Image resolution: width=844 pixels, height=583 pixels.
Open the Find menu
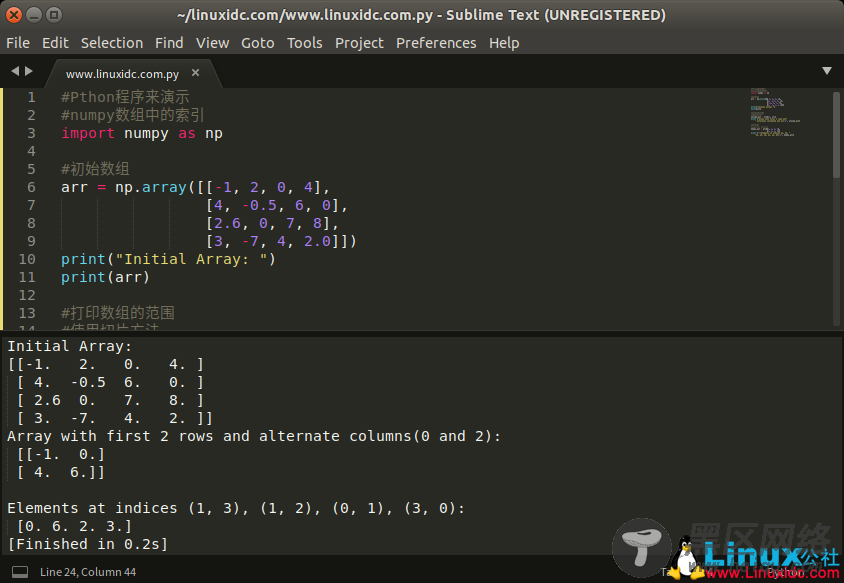(x=169, y=43)
